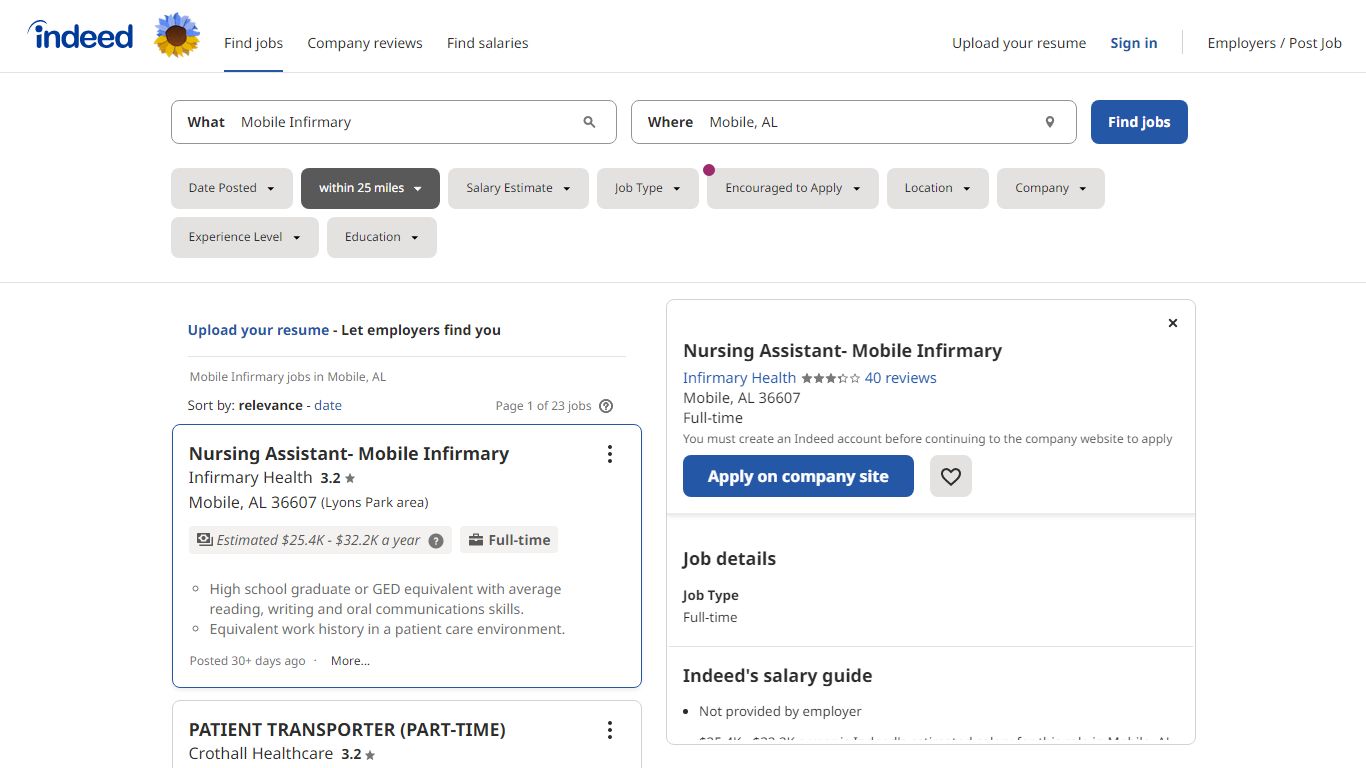Click the Crothall Healthcare company name
This screenshot has height=768, width=1366.
click(x=261, y=754)
